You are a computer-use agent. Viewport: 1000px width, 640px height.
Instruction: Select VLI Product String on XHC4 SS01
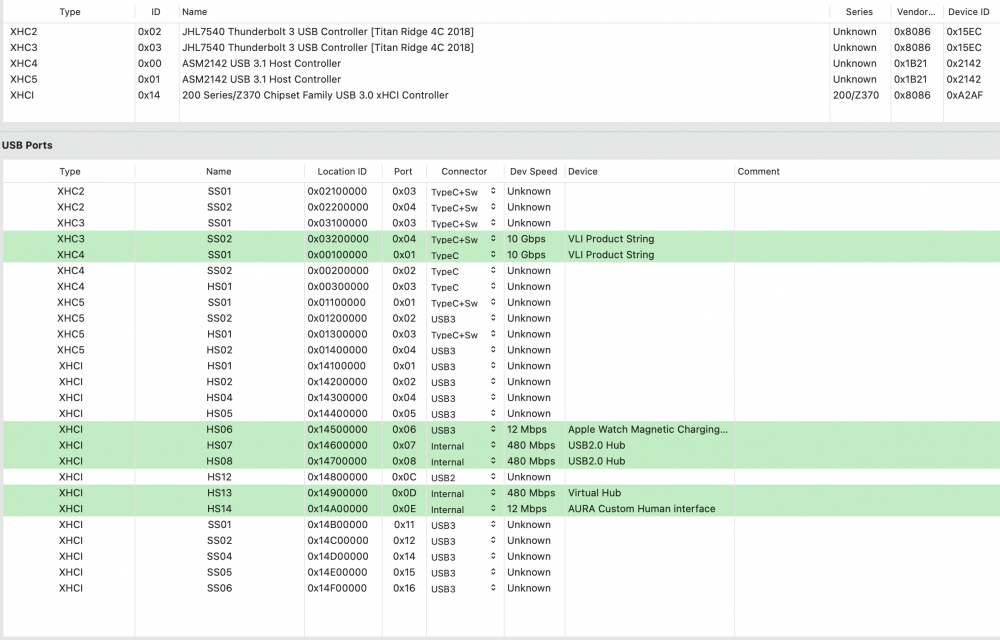pyautogui.click(x=611, y=255)
